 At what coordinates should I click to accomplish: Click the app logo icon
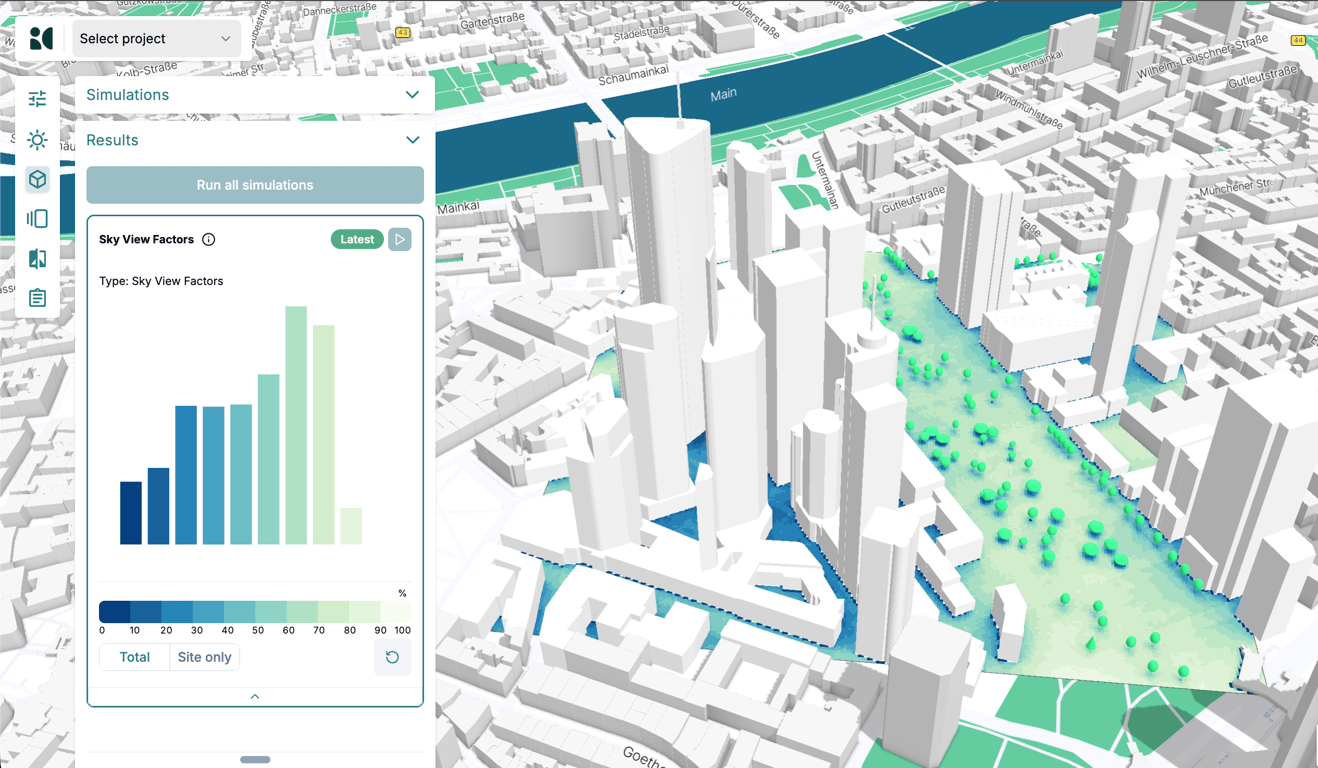tap(41, 39)
